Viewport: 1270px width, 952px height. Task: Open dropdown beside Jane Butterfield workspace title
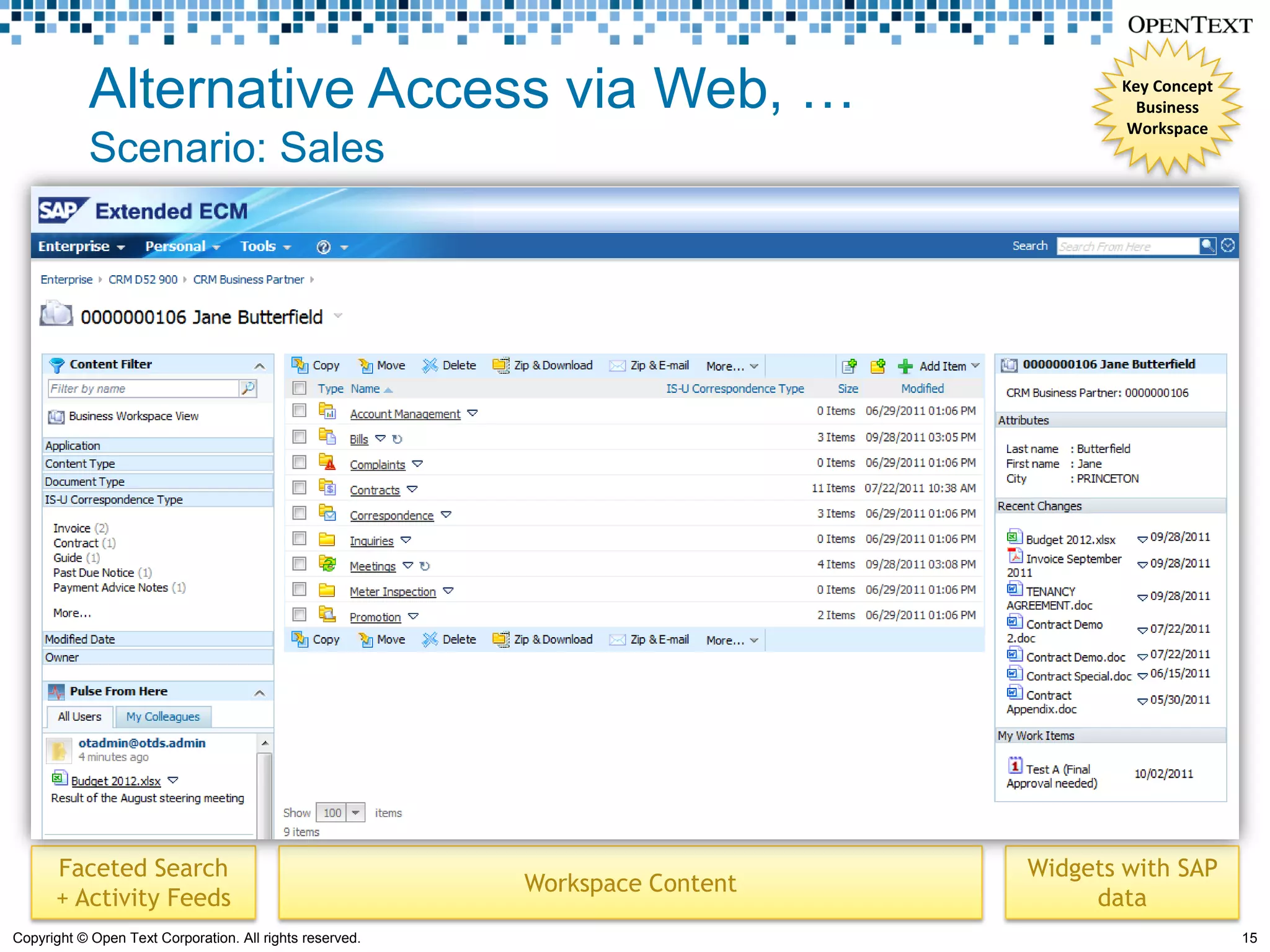pyautogui.click(x=338, y=315)
